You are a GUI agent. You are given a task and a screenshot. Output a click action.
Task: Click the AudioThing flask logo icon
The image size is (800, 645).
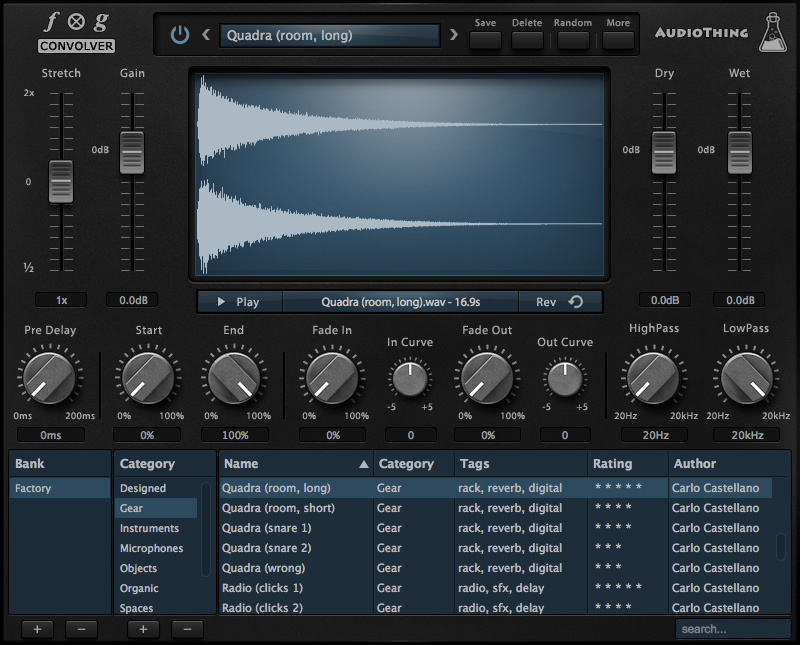(771, 33)
